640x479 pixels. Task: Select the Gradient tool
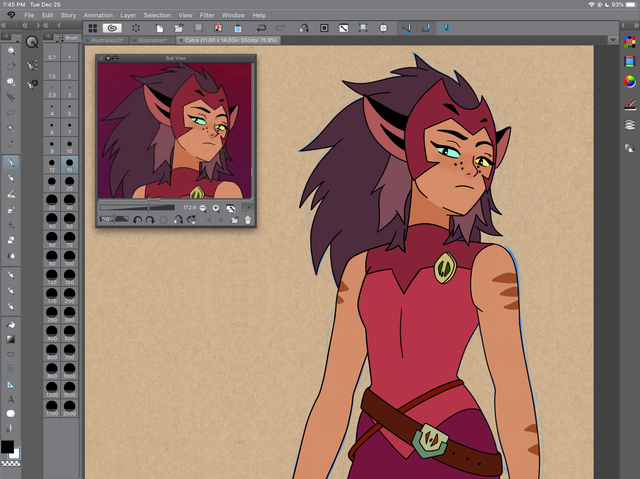tap(11, 339)
